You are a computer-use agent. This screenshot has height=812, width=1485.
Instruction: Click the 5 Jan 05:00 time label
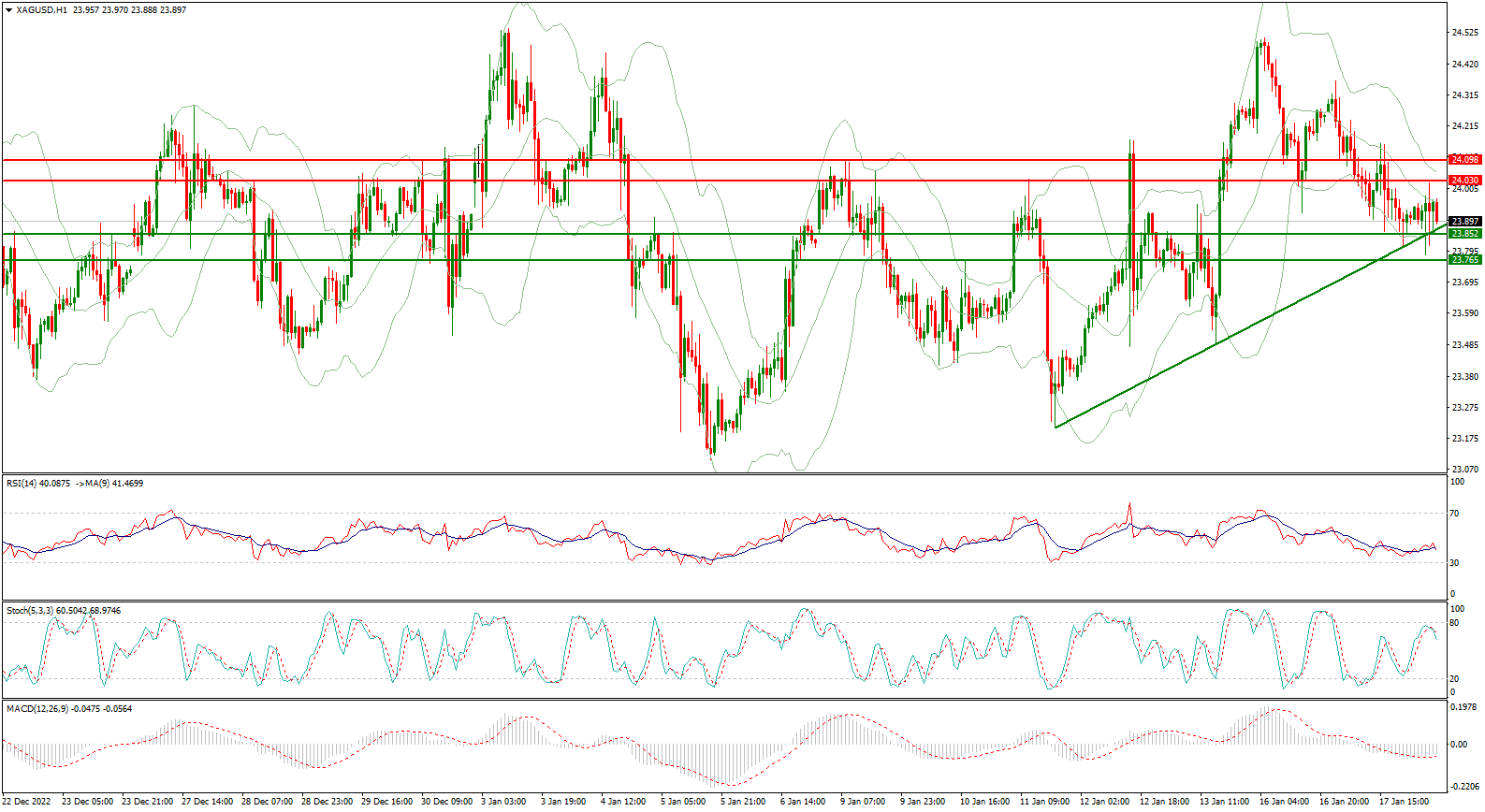tap(683, 802)
